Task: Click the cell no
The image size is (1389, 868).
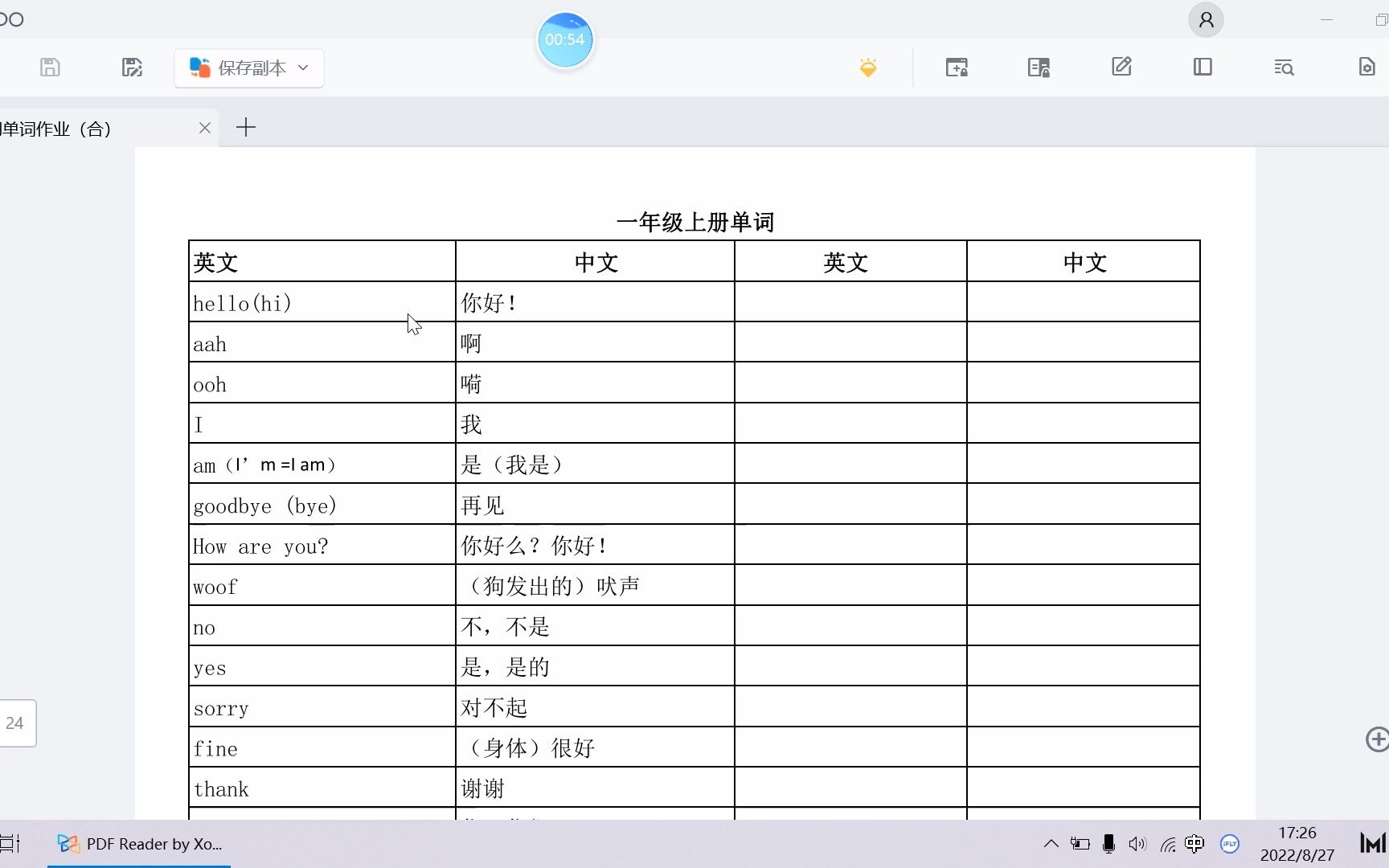Action: click(x=322, y=626)
